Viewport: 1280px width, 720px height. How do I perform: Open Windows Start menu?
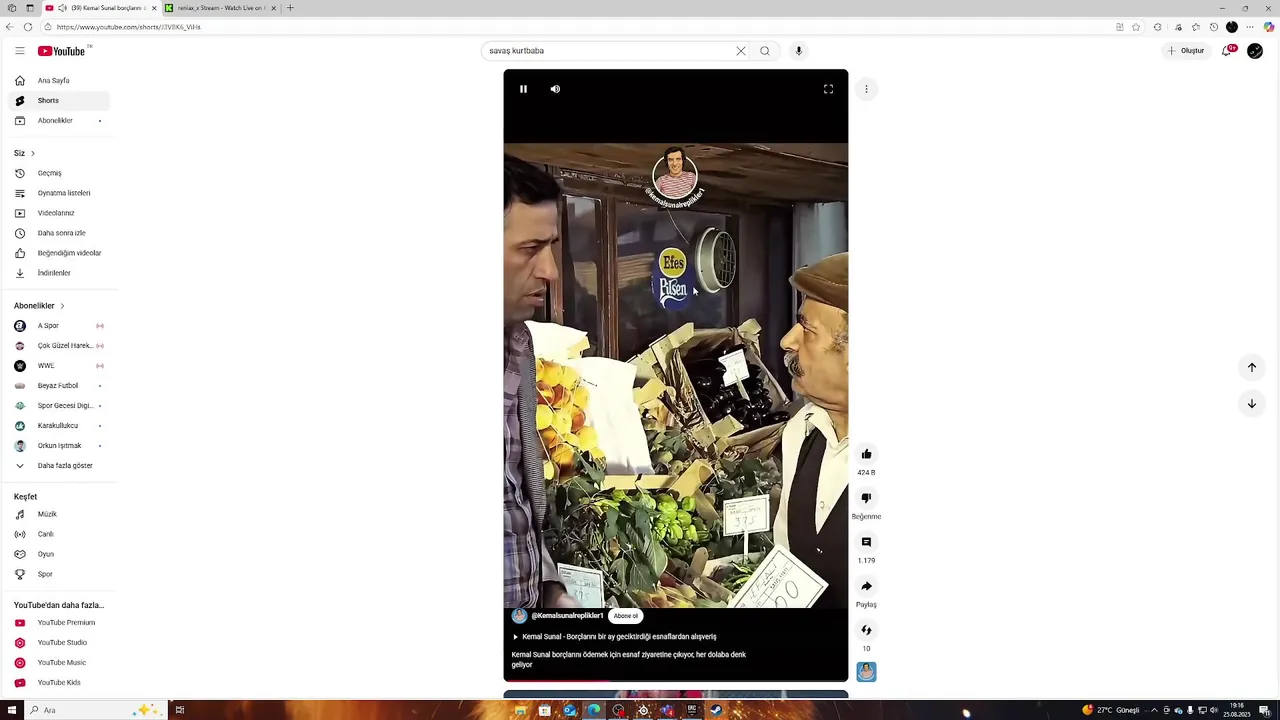[x=12, y=710]
